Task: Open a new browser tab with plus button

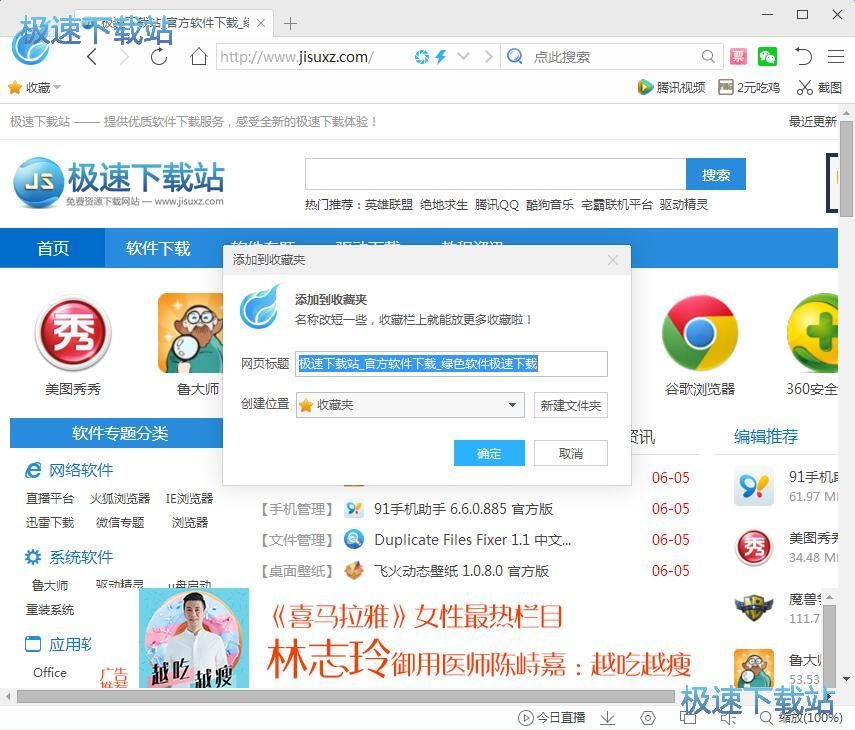Action: point(291,23)
